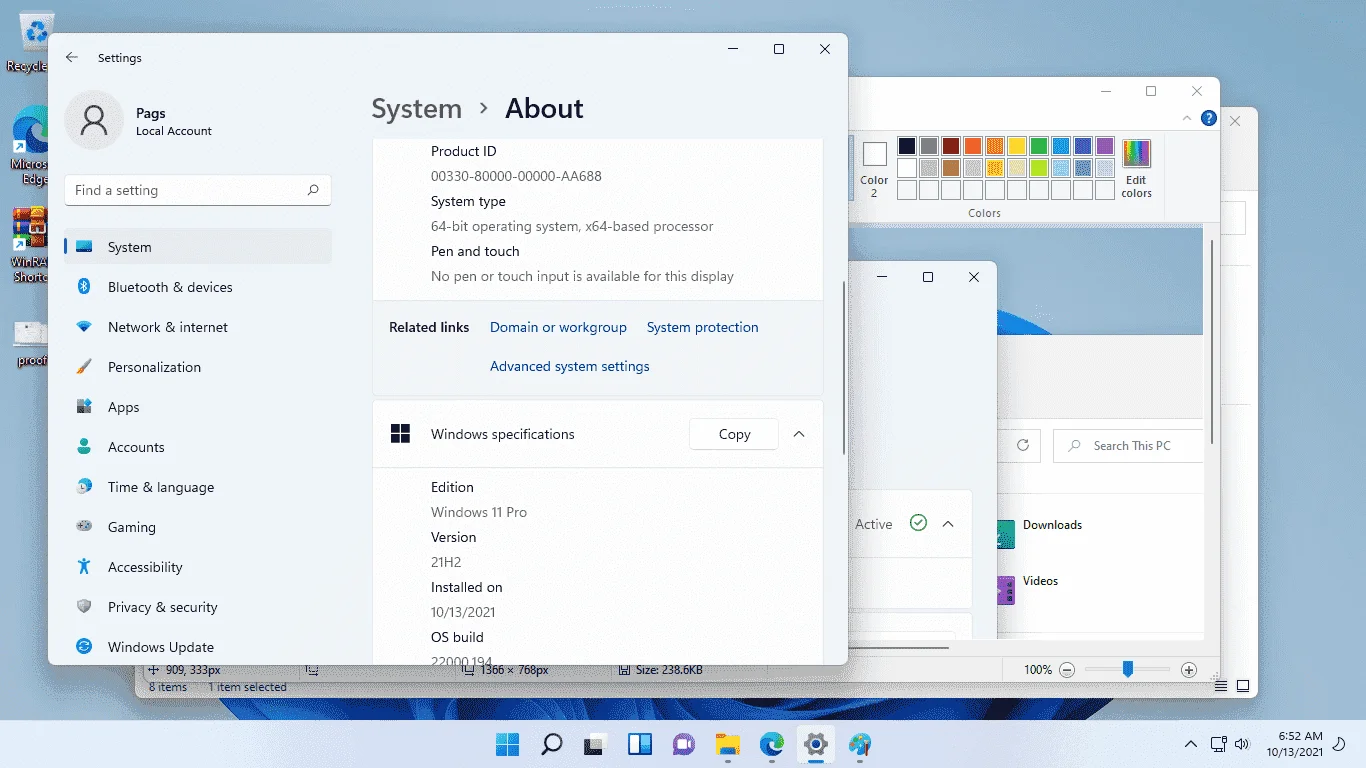Screen dimensions: 1366x768
Task: Click the Find a setting search box
Action: (197, 190)
